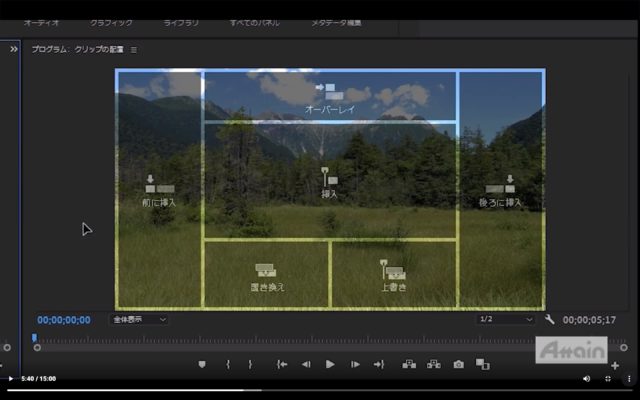Screen dimensions: 640x400
Task: Enter video player fullscreen mode
Action: [x=608, y=379]
